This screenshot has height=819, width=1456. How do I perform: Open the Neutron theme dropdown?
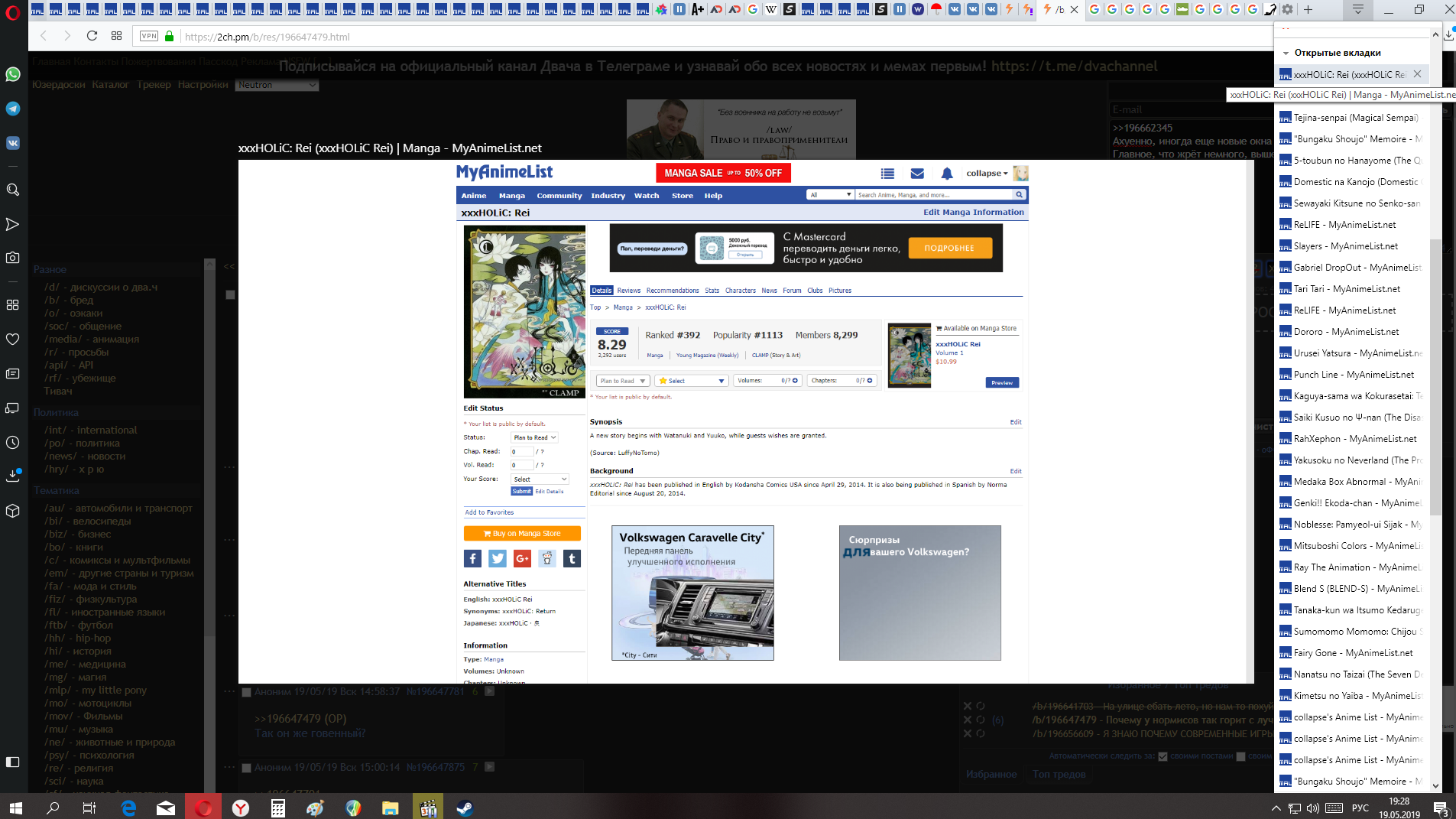(277, 85)
